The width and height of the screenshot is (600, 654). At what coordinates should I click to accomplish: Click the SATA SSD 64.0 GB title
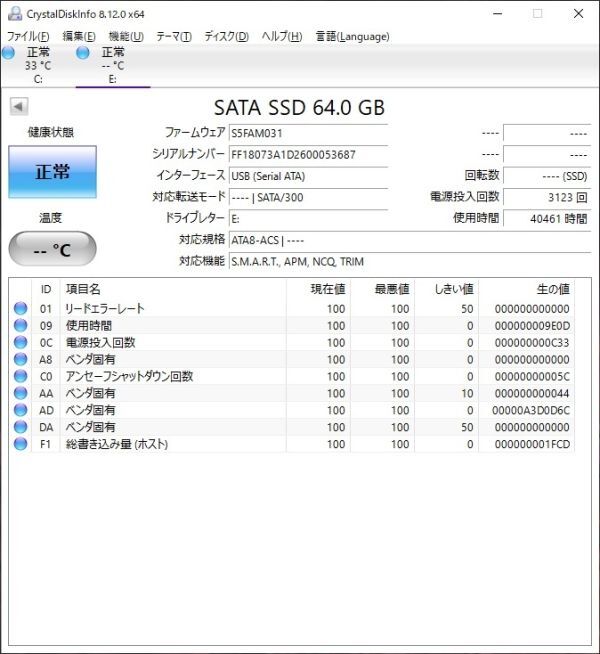click(x=299, y=108)
